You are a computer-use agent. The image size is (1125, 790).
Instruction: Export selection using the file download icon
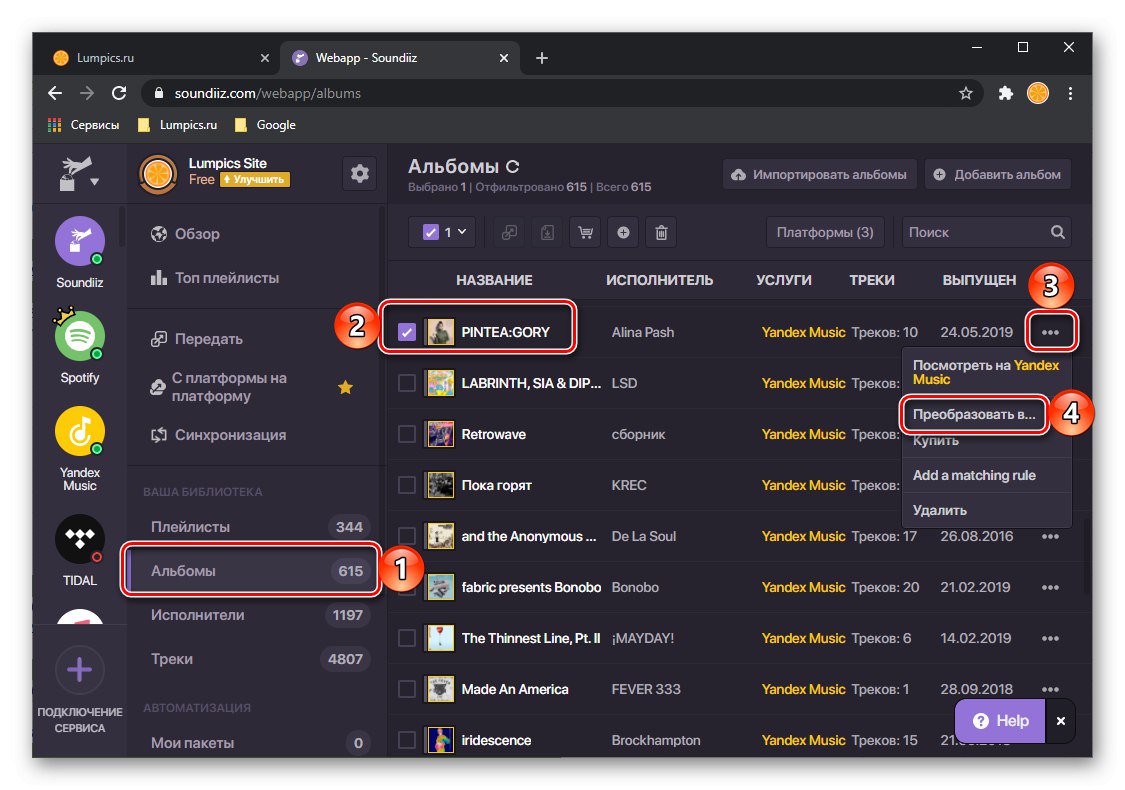(546, 232)
